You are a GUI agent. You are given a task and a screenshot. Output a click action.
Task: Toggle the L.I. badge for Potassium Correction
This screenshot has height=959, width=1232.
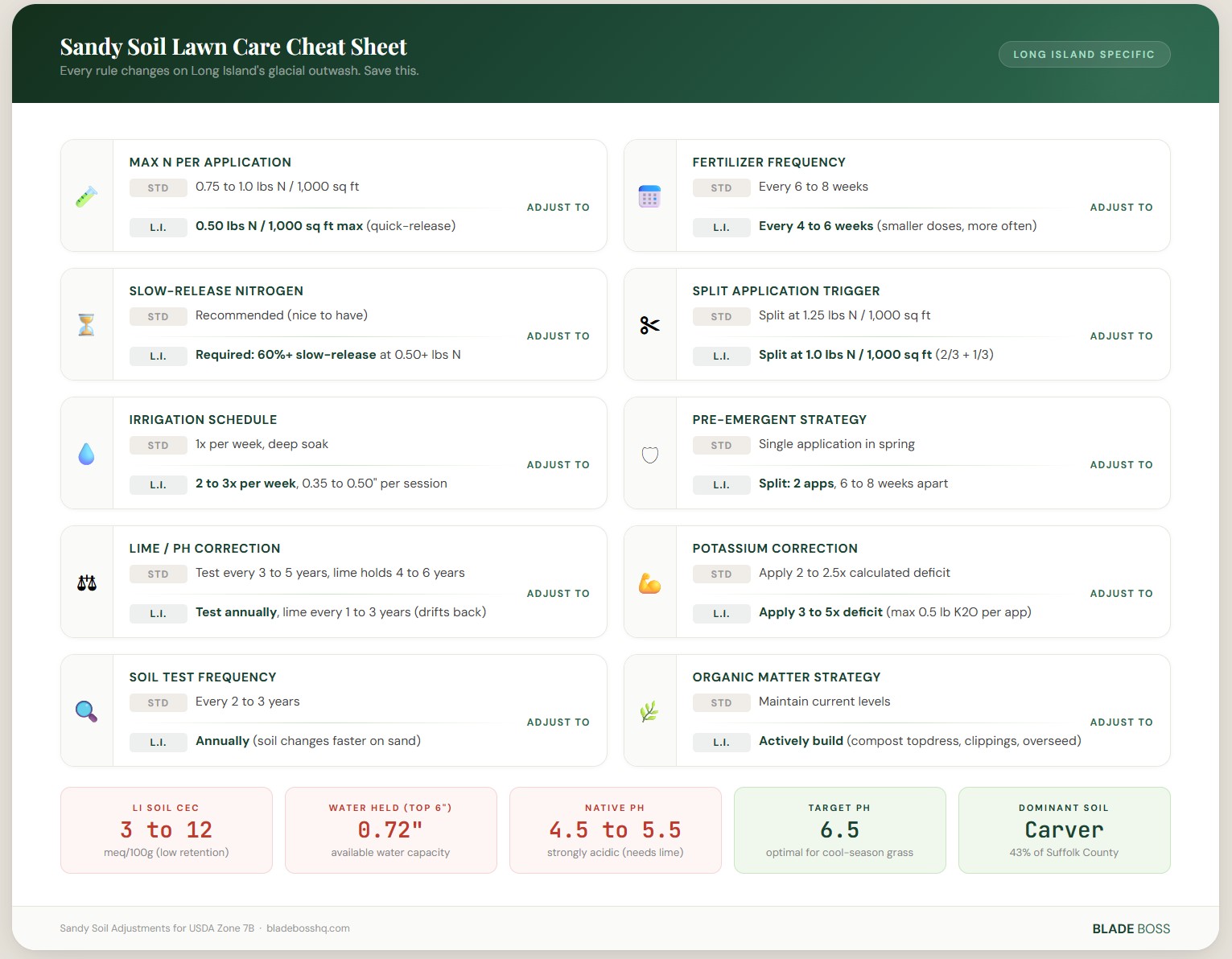coord(721,613)
